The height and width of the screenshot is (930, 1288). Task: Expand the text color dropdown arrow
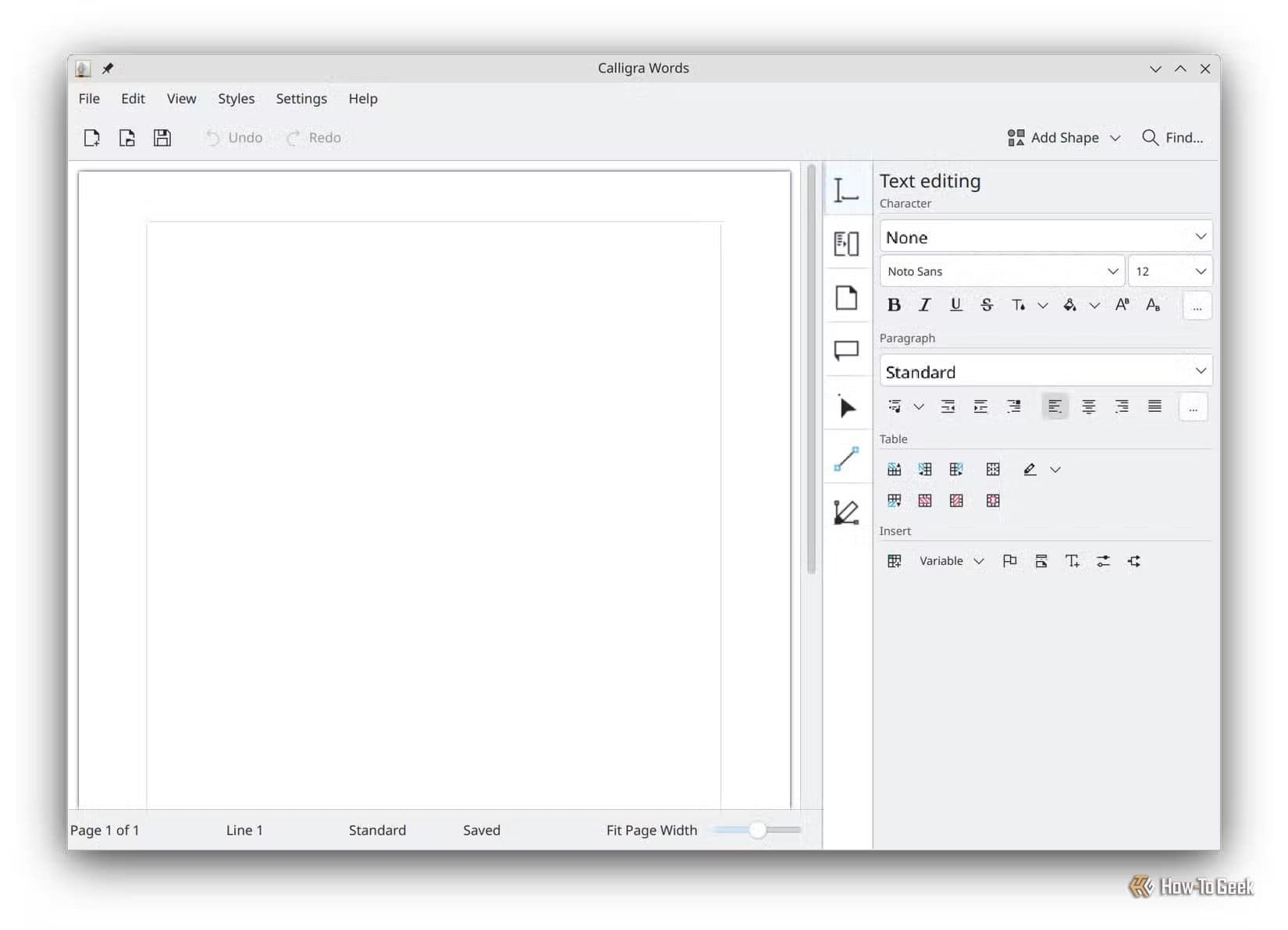point(1043,306)
